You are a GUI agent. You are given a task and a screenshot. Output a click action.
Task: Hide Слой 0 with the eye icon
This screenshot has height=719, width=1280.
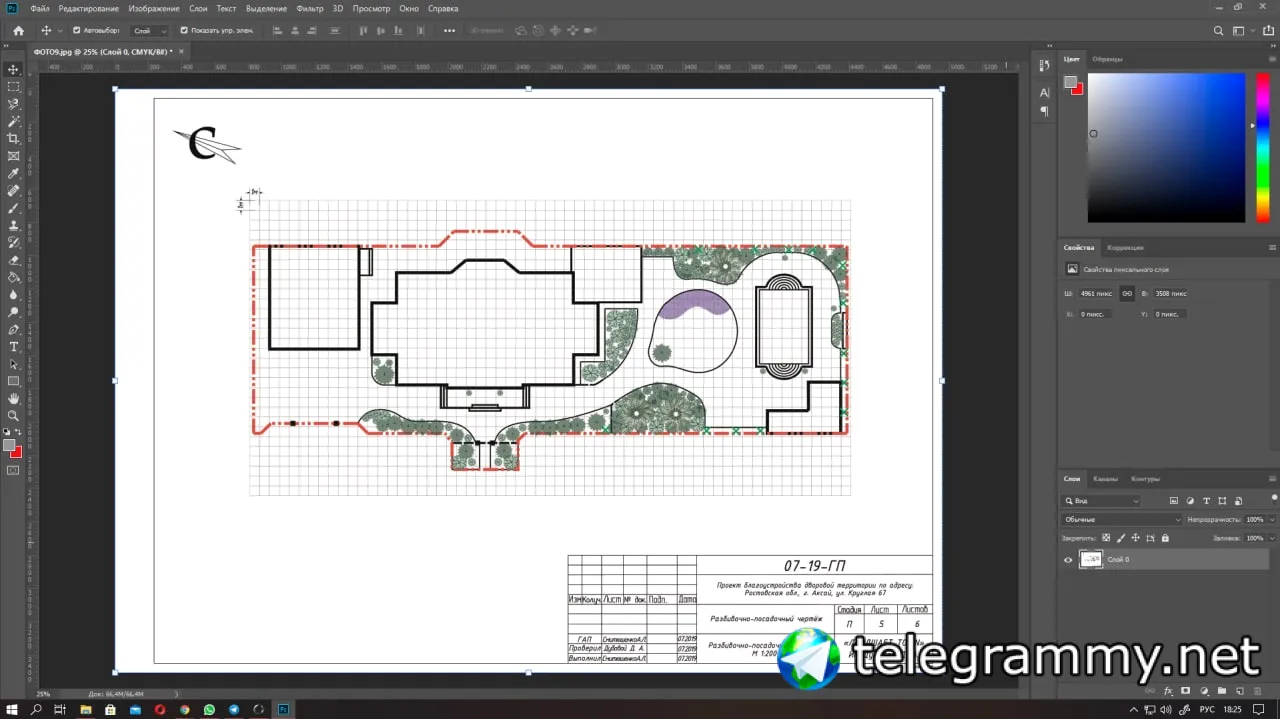[1068, 559]
